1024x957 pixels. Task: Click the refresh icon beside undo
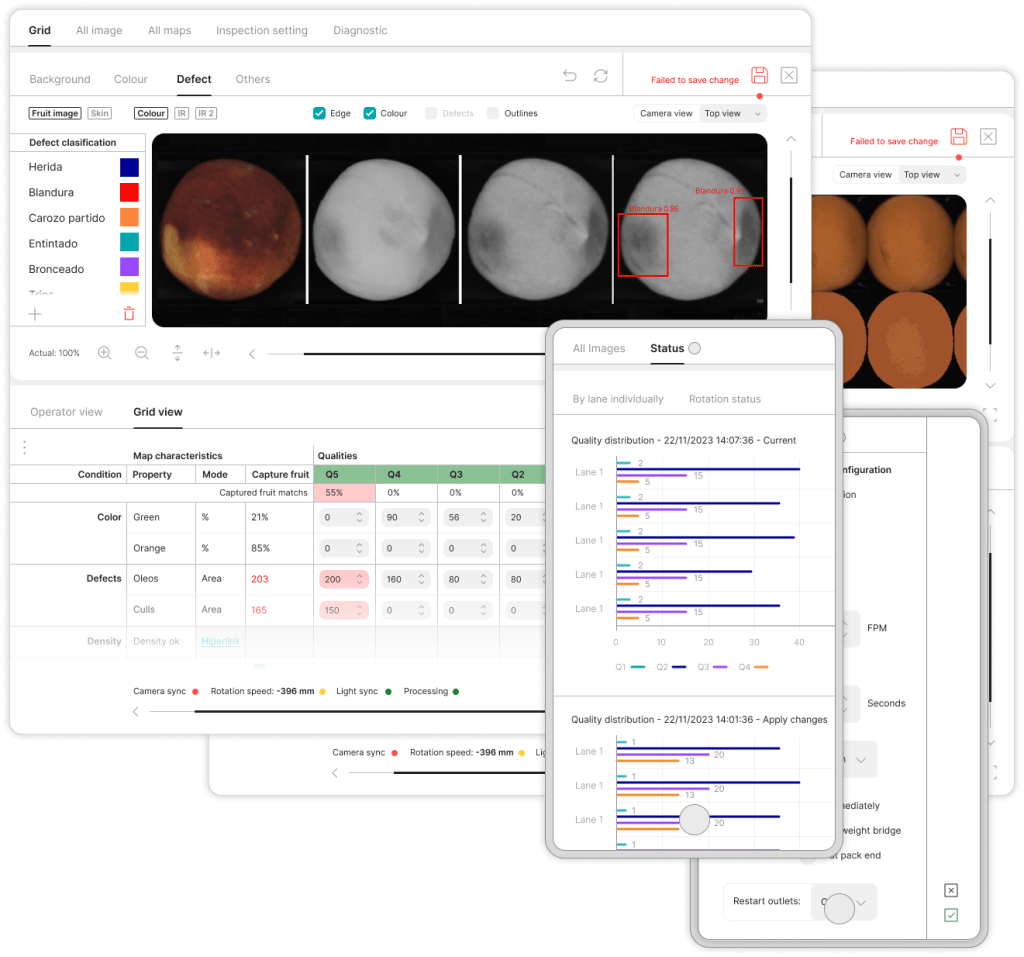600,76
